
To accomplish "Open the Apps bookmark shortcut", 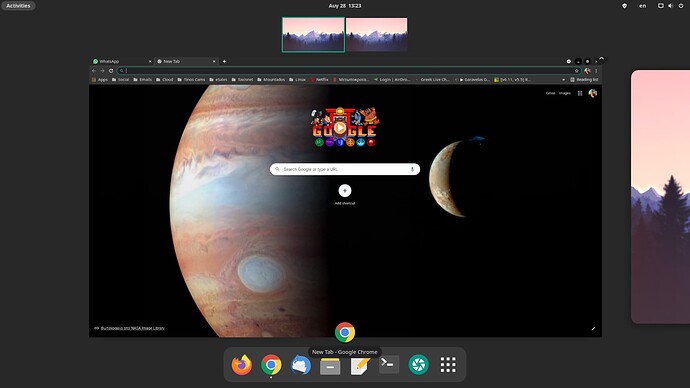I will pos(100,80).
